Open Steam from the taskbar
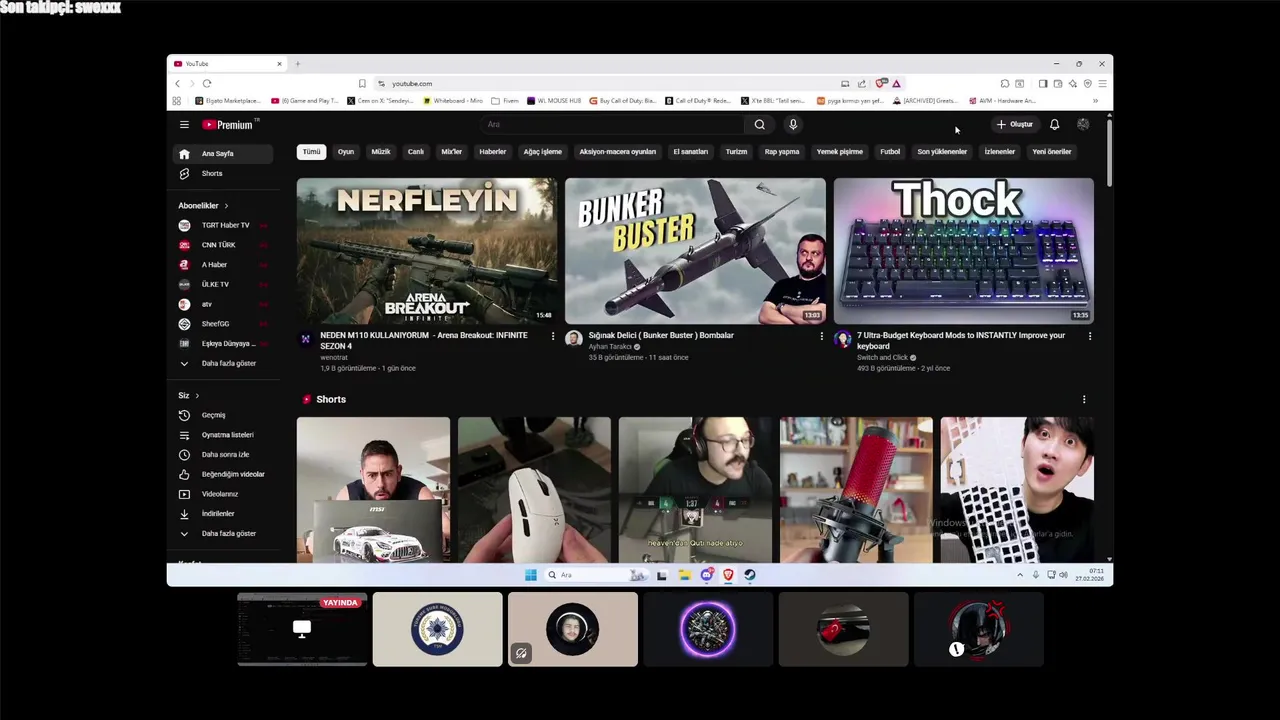 [x=750, y=575]
